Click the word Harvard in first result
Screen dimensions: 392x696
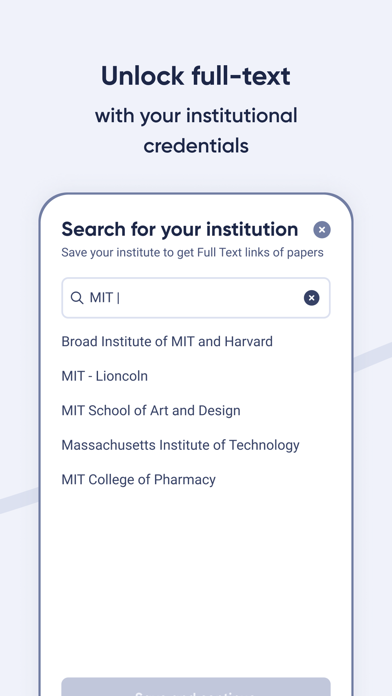pyautogui.click(x=249, y=341)
